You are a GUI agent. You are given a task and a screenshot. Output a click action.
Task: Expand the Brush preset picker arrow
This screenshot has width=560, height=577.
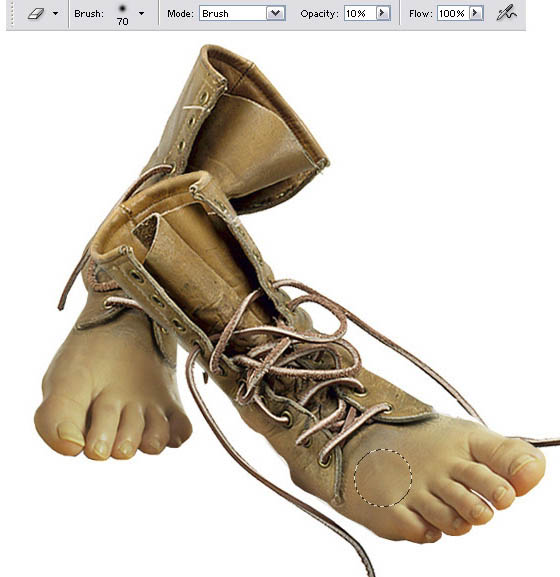pyautogui.click(x=141, y=14)
